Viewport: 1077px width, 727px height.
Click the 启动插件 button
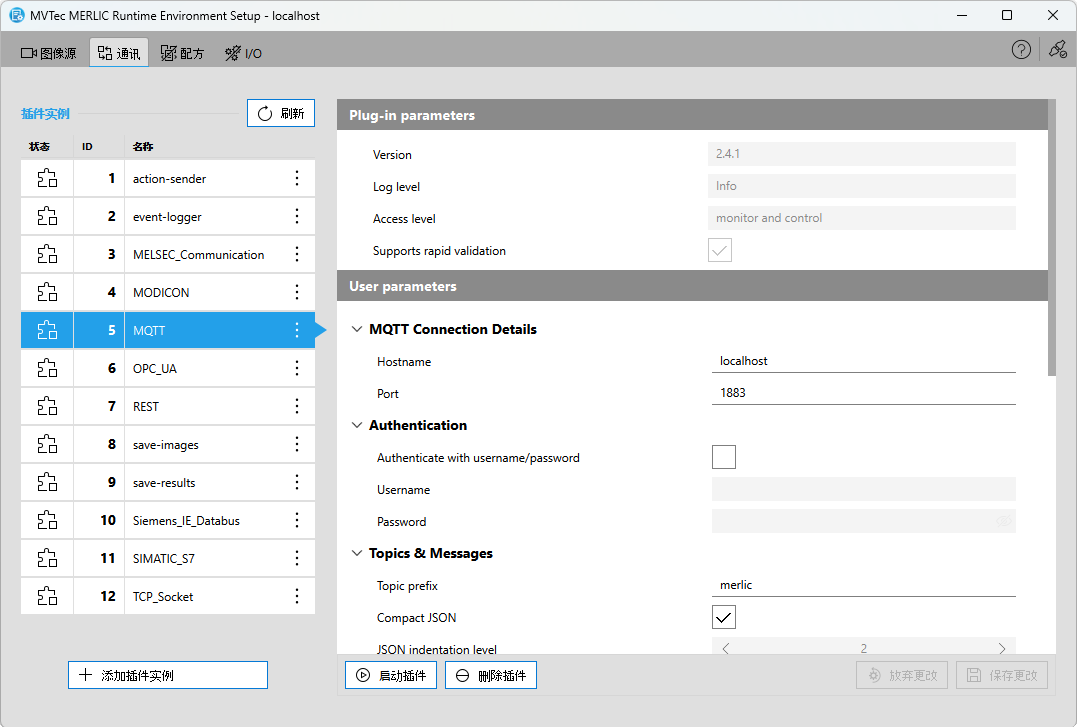coord(391,675)
